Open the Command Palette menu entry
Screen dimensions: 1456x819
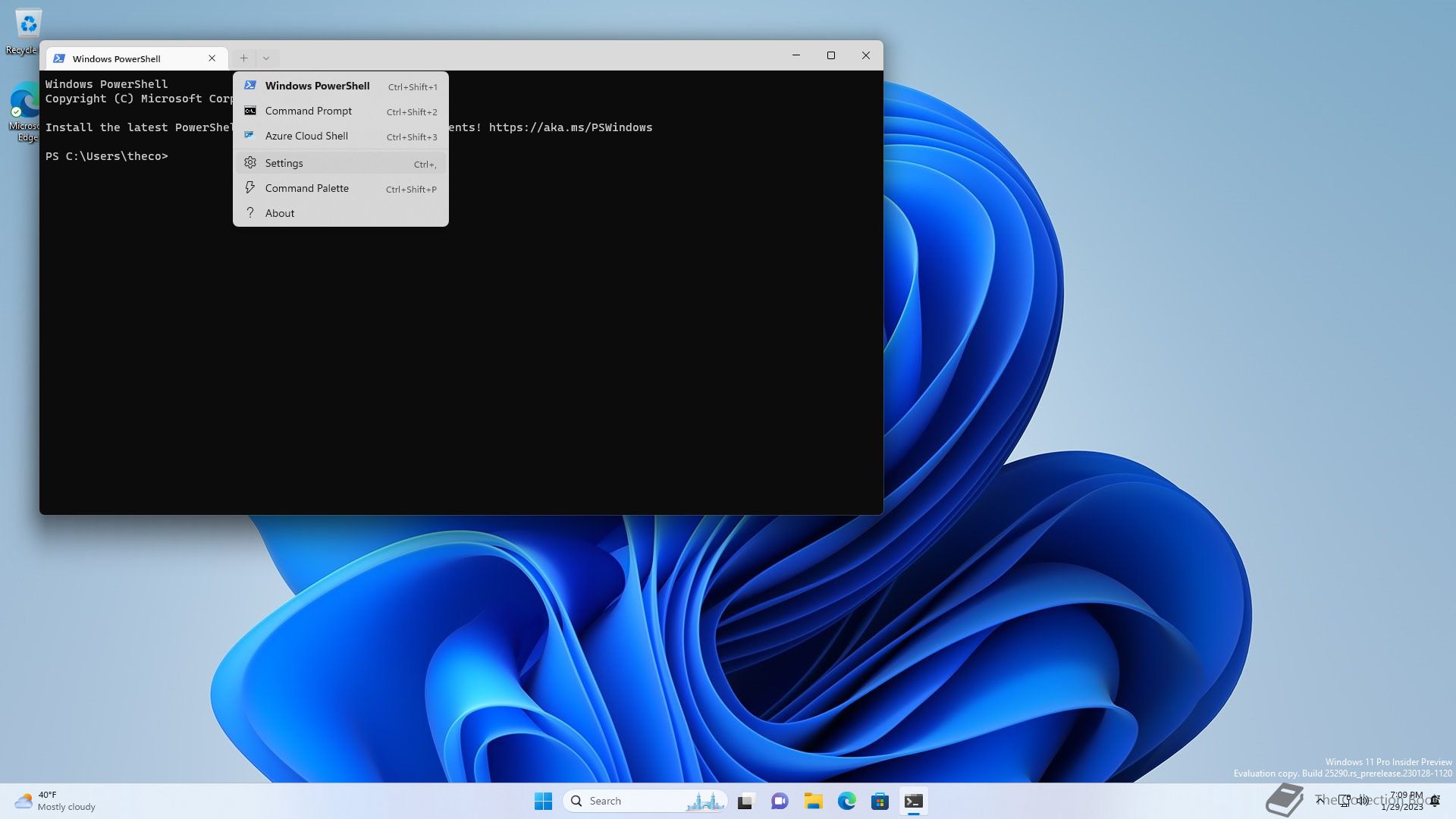click(340, 188)
